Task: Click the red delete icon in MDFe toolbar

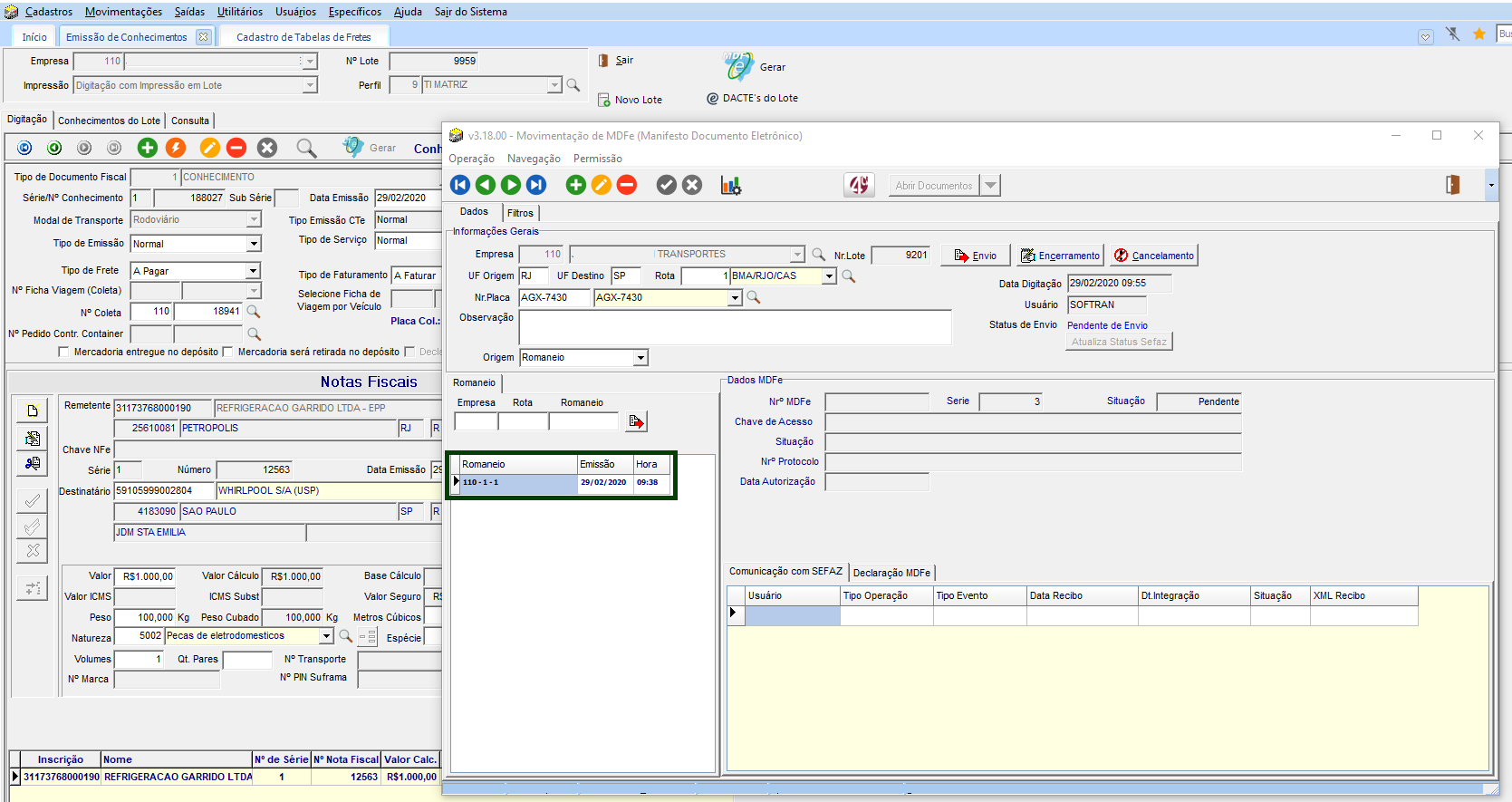Action: [626, 185]
